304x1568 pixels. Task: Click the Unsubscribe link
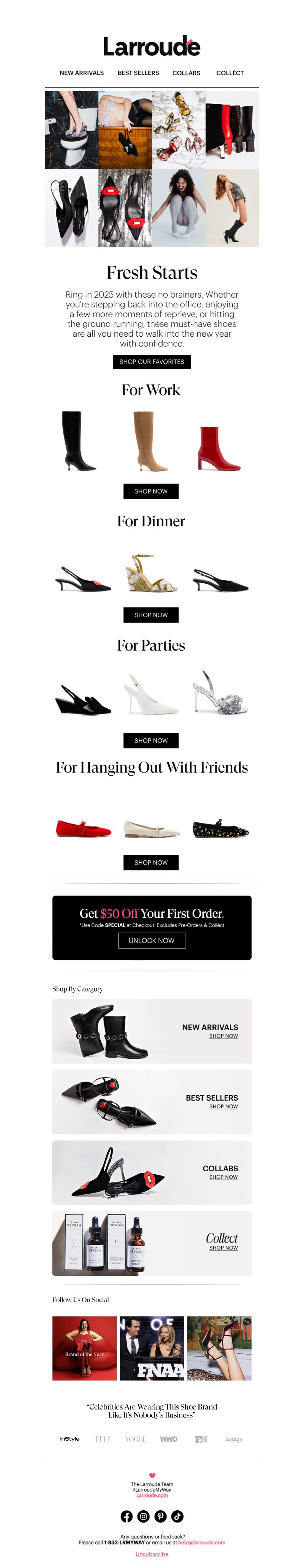(x=152, y=1554)
